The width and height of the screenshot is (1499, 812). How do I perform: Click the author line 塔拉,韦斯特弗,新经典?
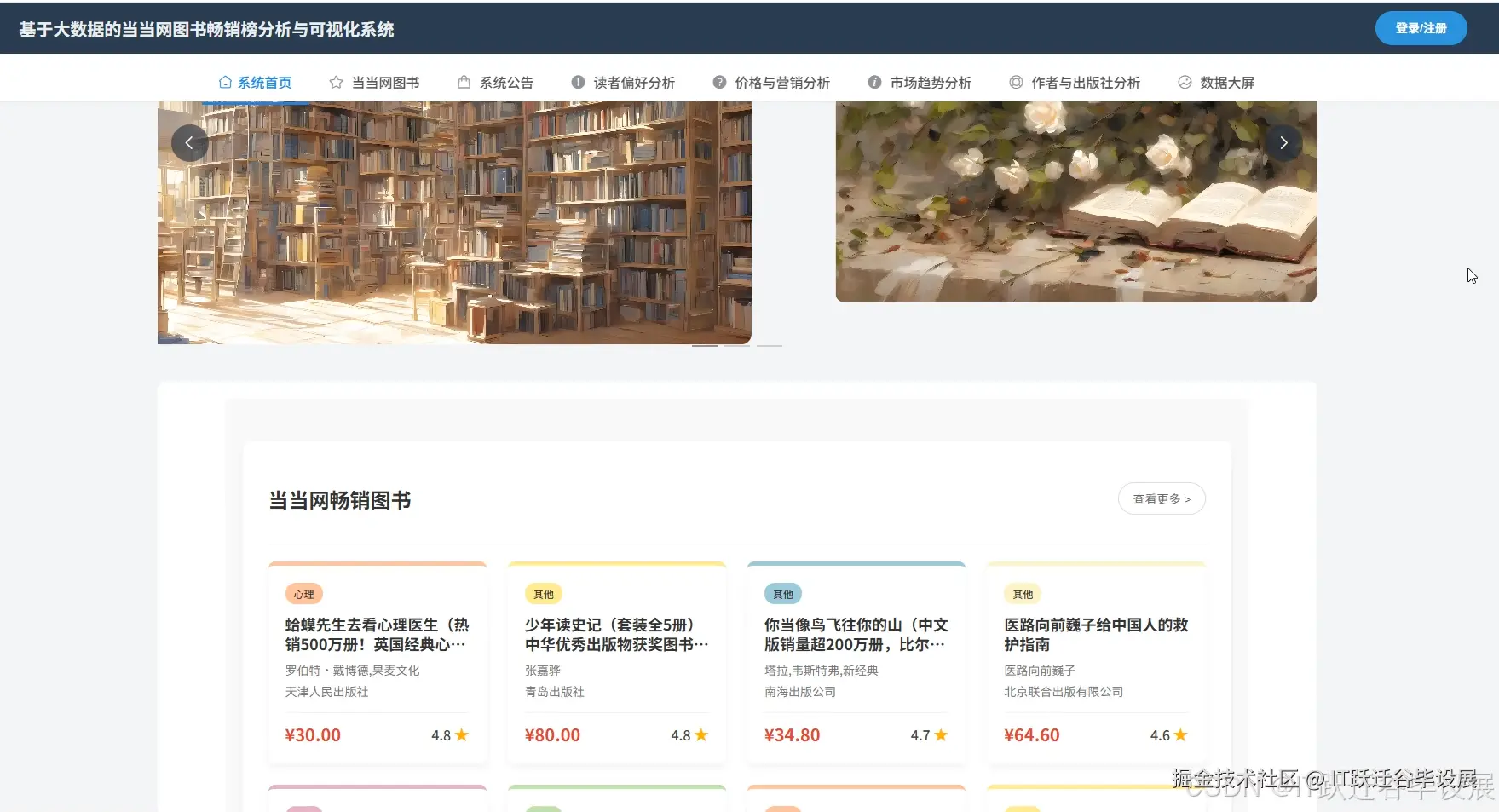tap(822, 671)
